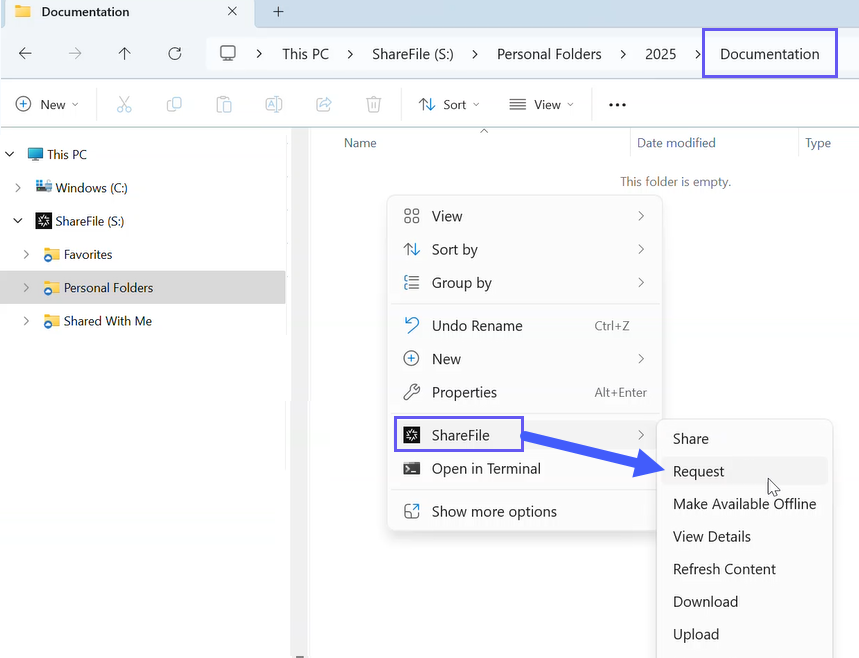This screenshot has width=859, height=658.
Task: Click the ShareFile logo icon in context menu
Action: click(x=412, y=435)
